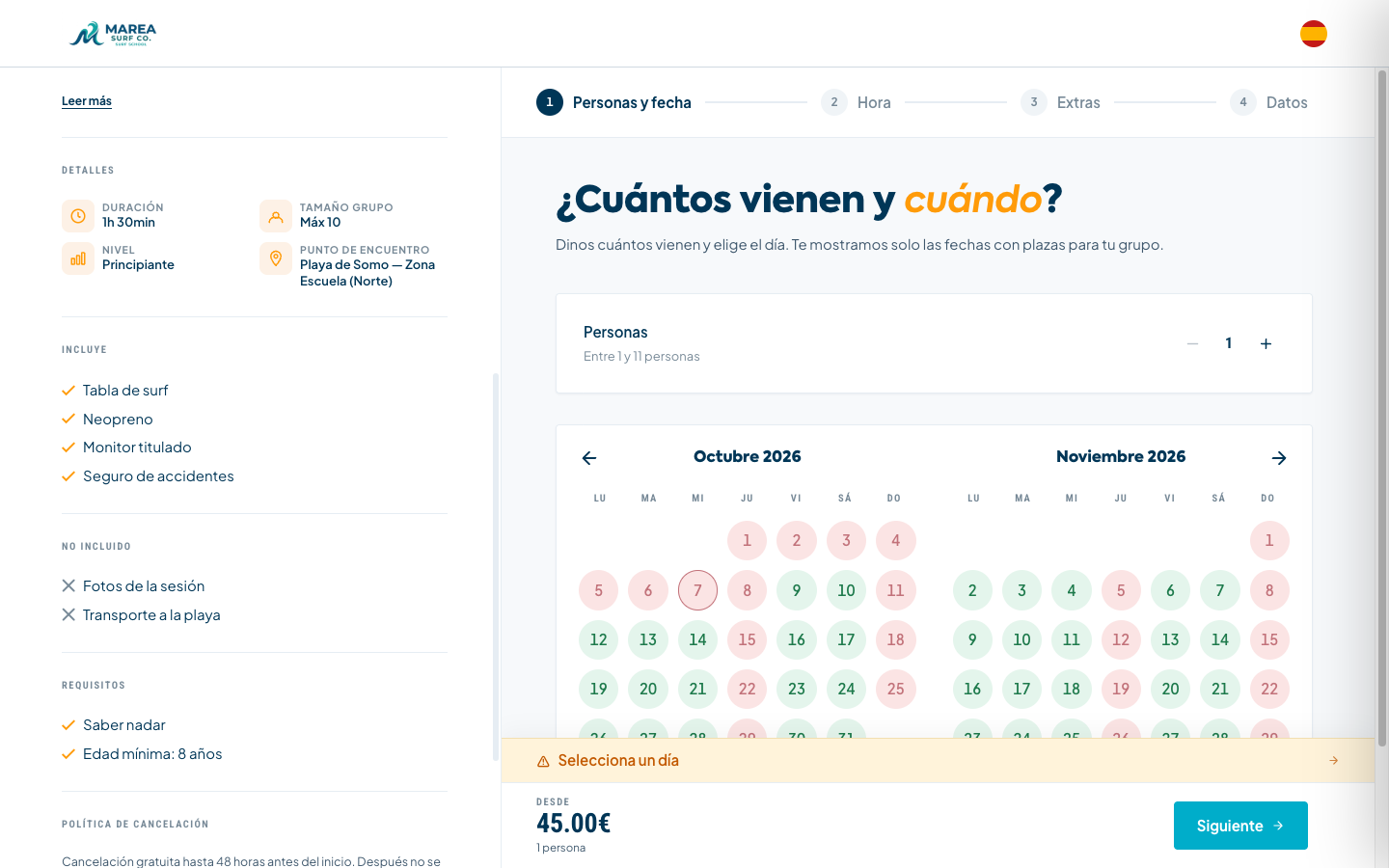Screen dimensions: 1389x868
Task: Select November 2 in the calendar
Action: pyautogui.click(x=972, y=590)
